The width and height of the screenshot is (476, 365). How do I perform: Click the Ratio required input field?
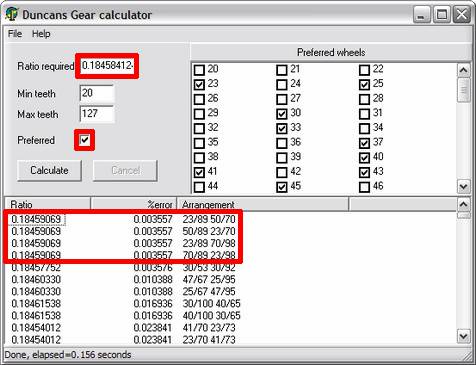[107, 66]
